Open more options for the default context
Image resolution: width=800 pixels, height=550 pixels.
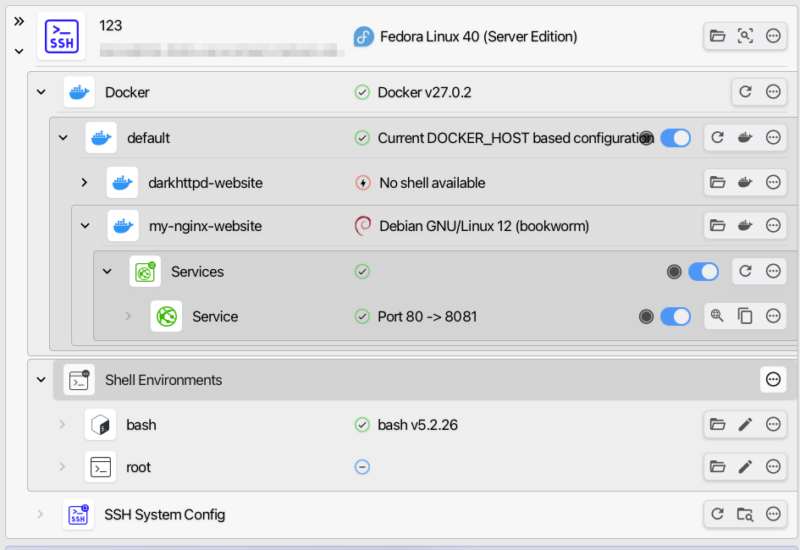pos(773,137)
